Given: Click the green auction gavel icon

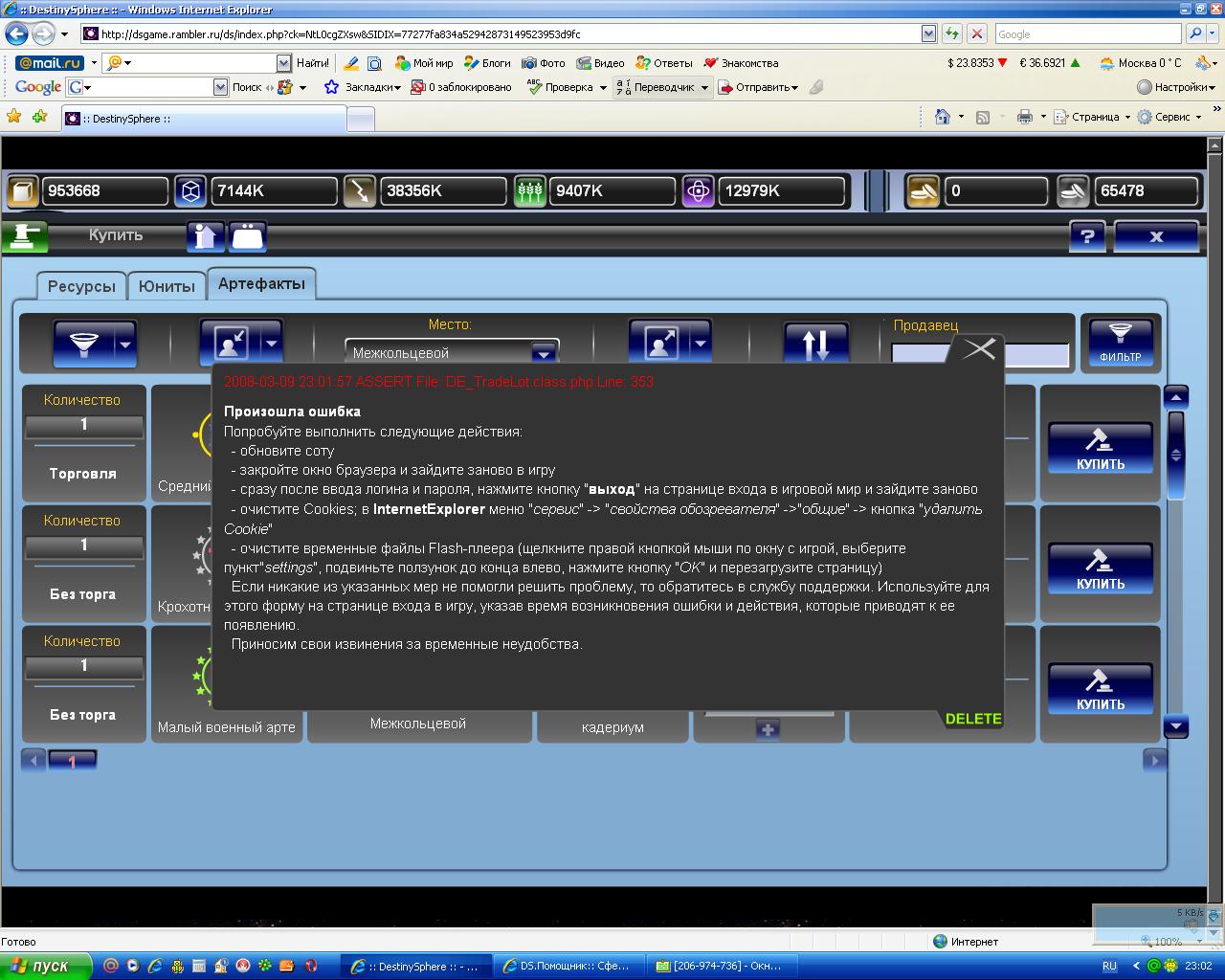Looking at the screenshot, I should tap(24, 235).
